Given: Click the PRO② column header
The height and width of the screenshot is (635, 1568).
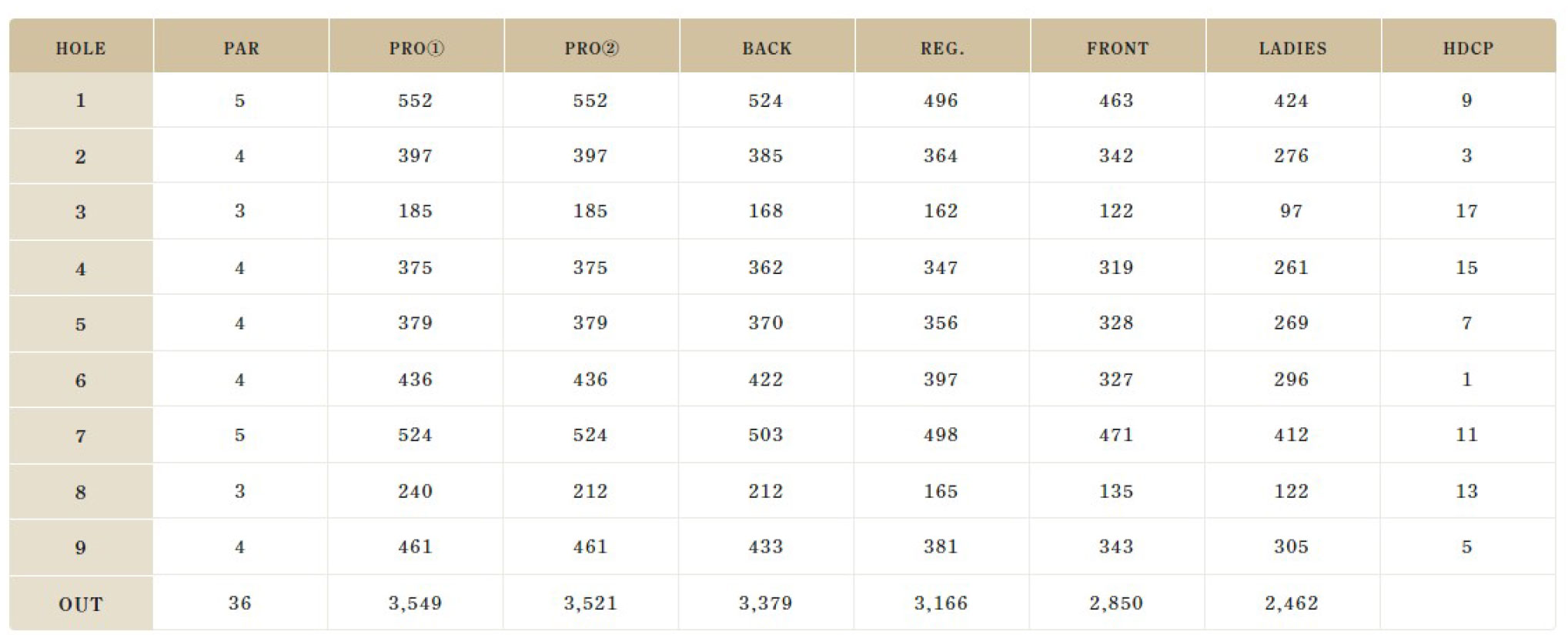Looking at the screenshot, I should [591, 46].
